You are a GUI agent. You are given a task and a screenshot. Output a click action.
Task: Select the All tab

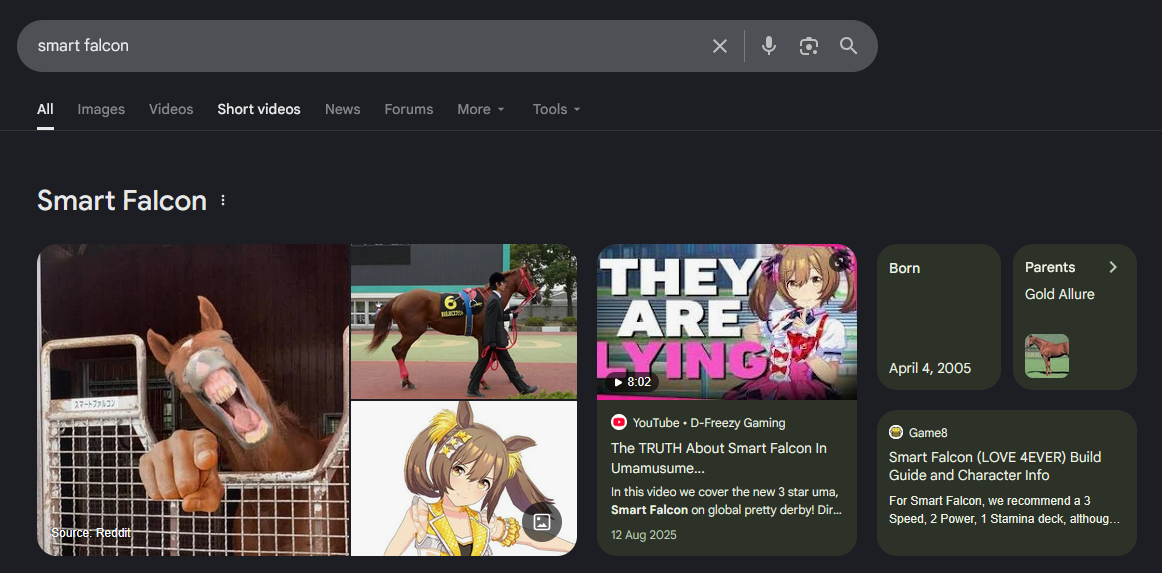(45, 109)
